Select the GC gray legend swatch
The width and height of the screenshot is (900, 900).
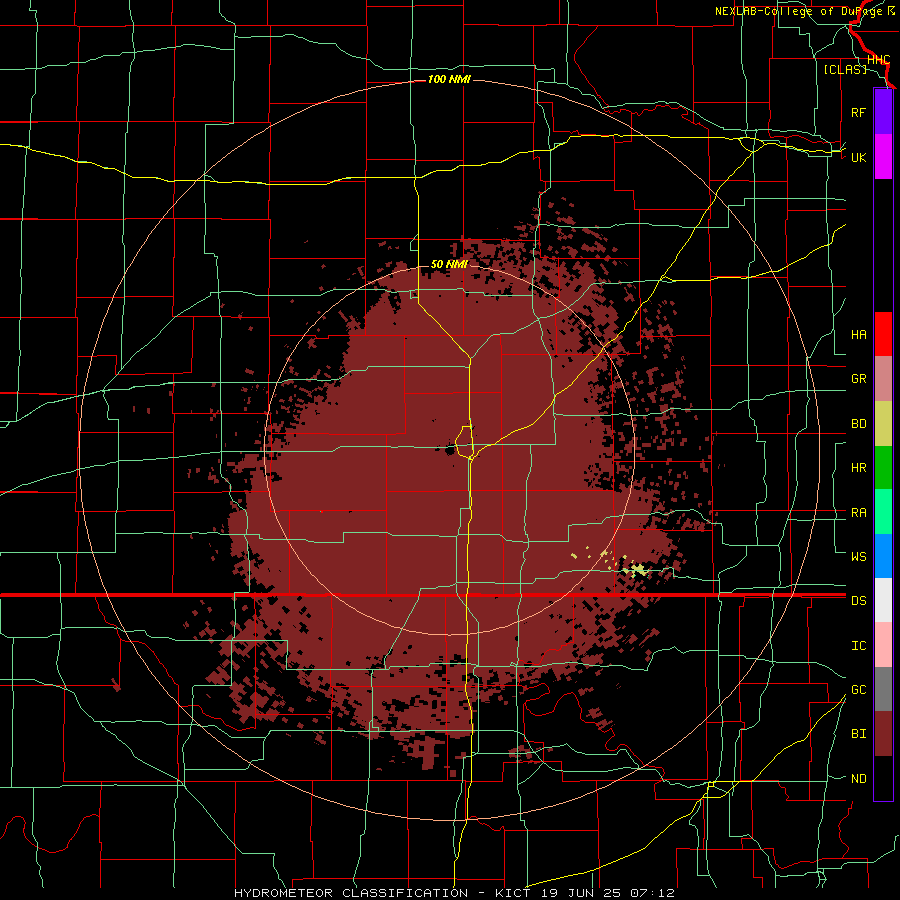click(x=883, y=689)
